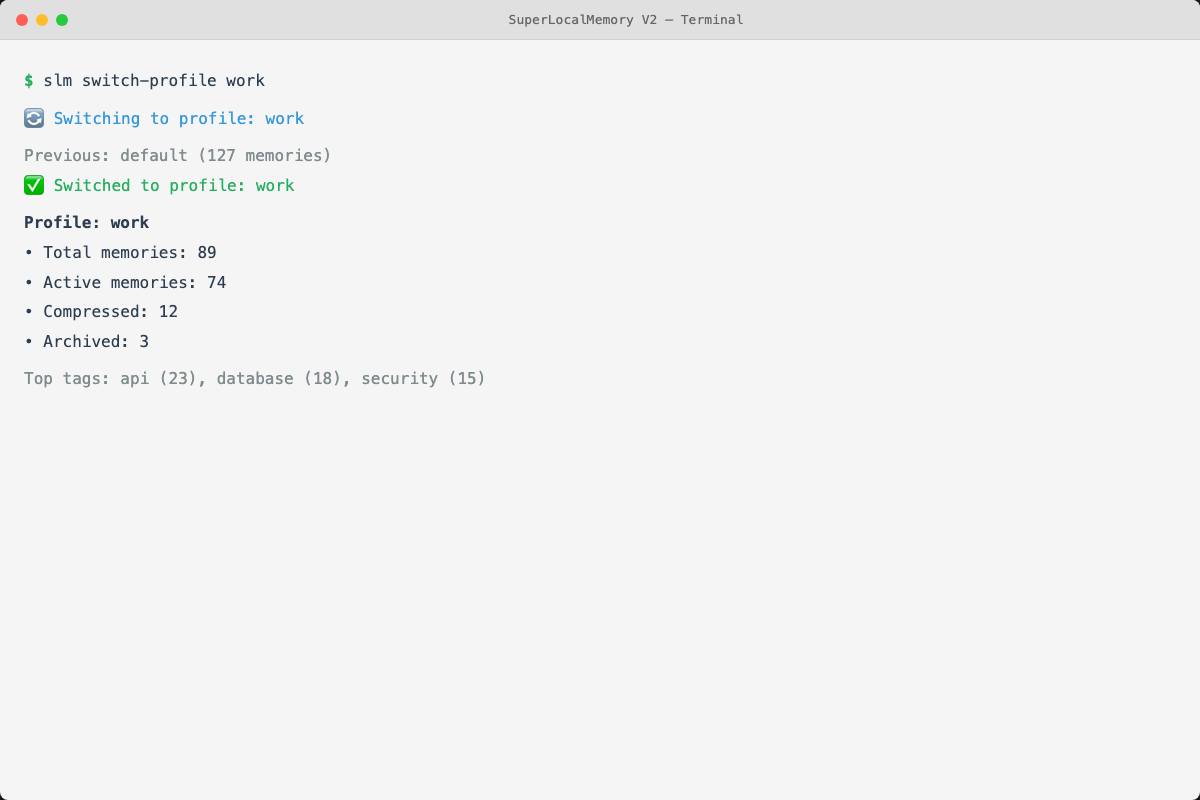Click 'Switching to profile: work' line
The height and width of the screenshot is (800, 1200).
(179, 119)
